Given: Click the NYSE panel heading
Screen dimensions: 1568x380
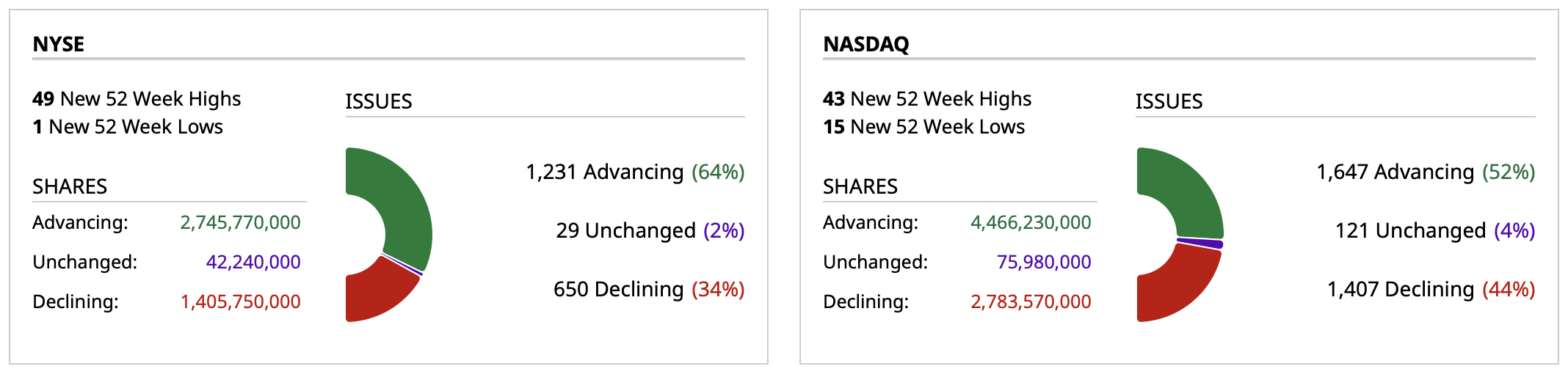Looking at the screenshot, I should (x=59, y=44).
